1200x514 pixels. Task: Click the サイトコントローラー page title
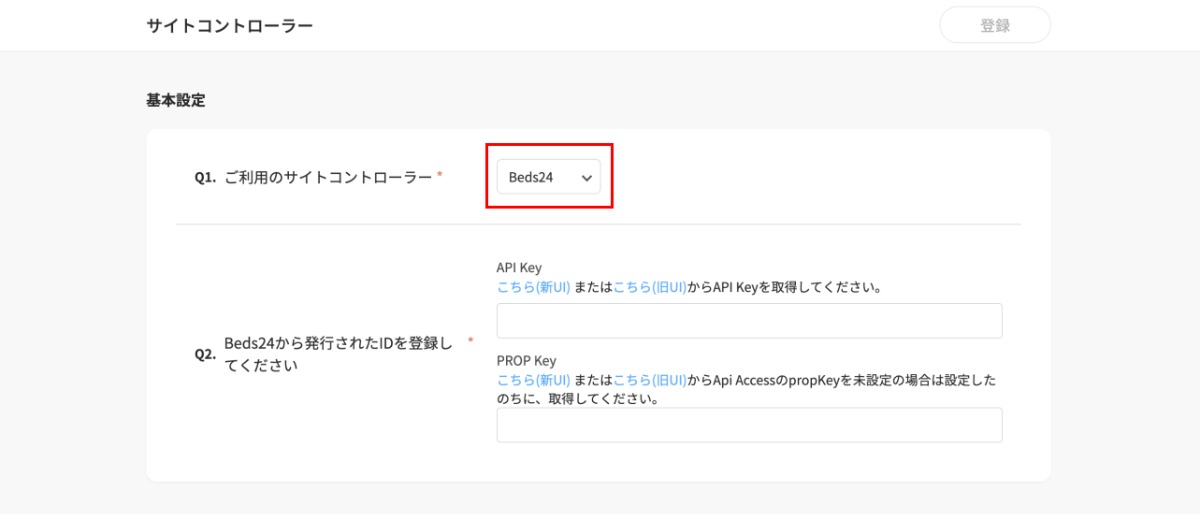[x=230, y=25]
